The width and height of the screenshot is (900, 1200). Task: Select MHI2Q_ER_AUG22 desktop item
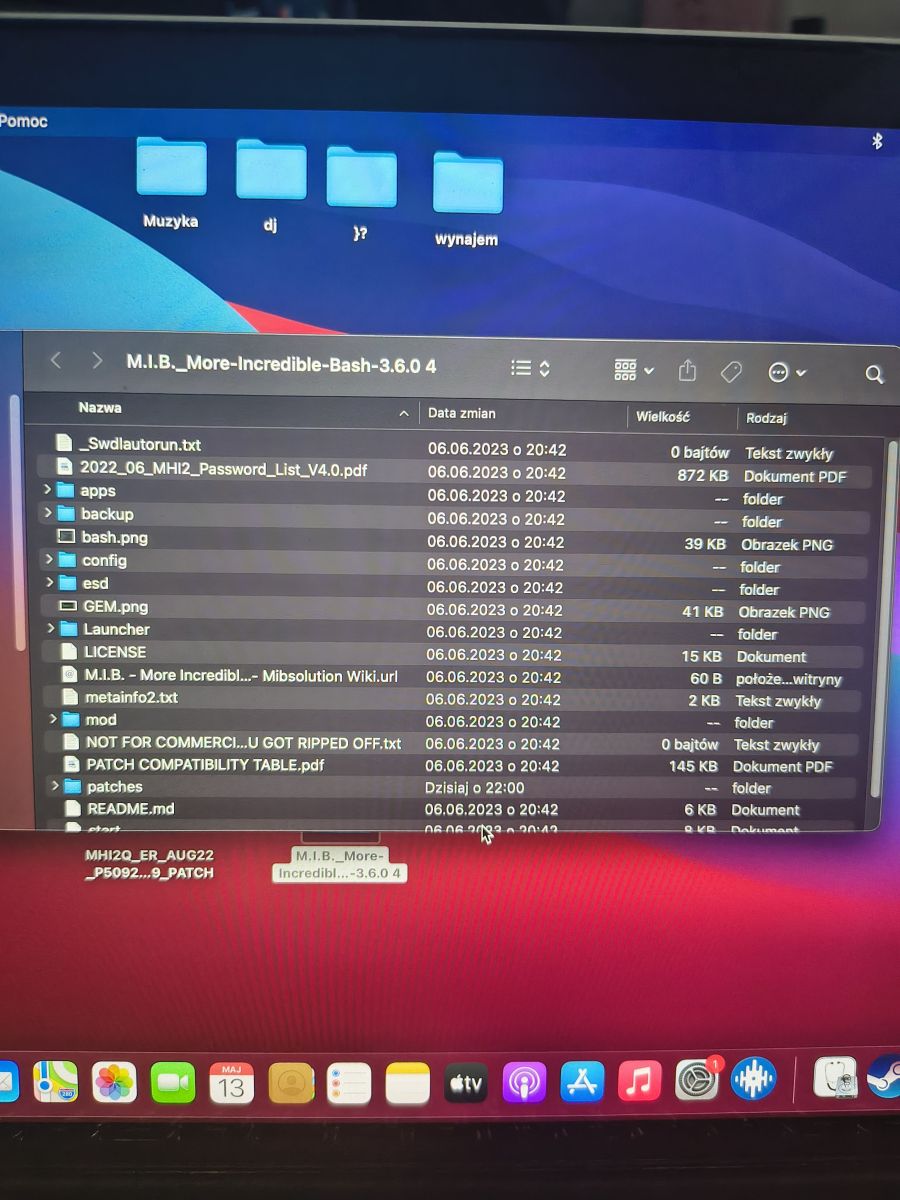[149, 864]
